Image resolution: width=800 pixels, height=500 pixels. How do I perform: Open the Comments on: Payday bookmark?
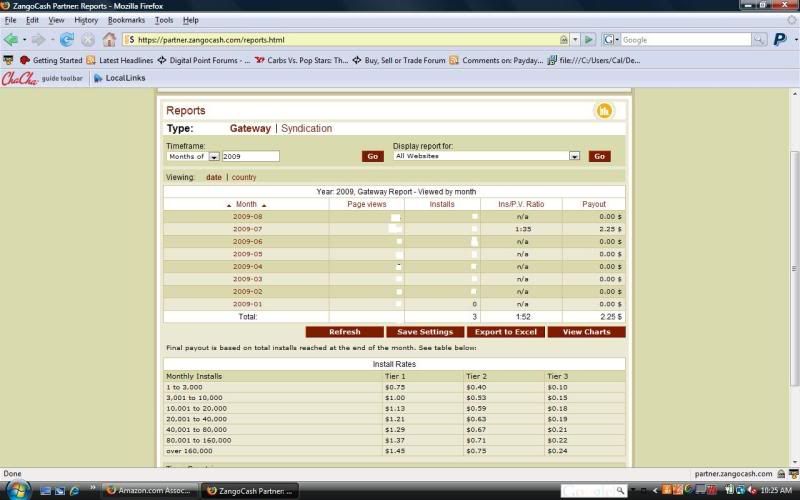coord(496,60)
